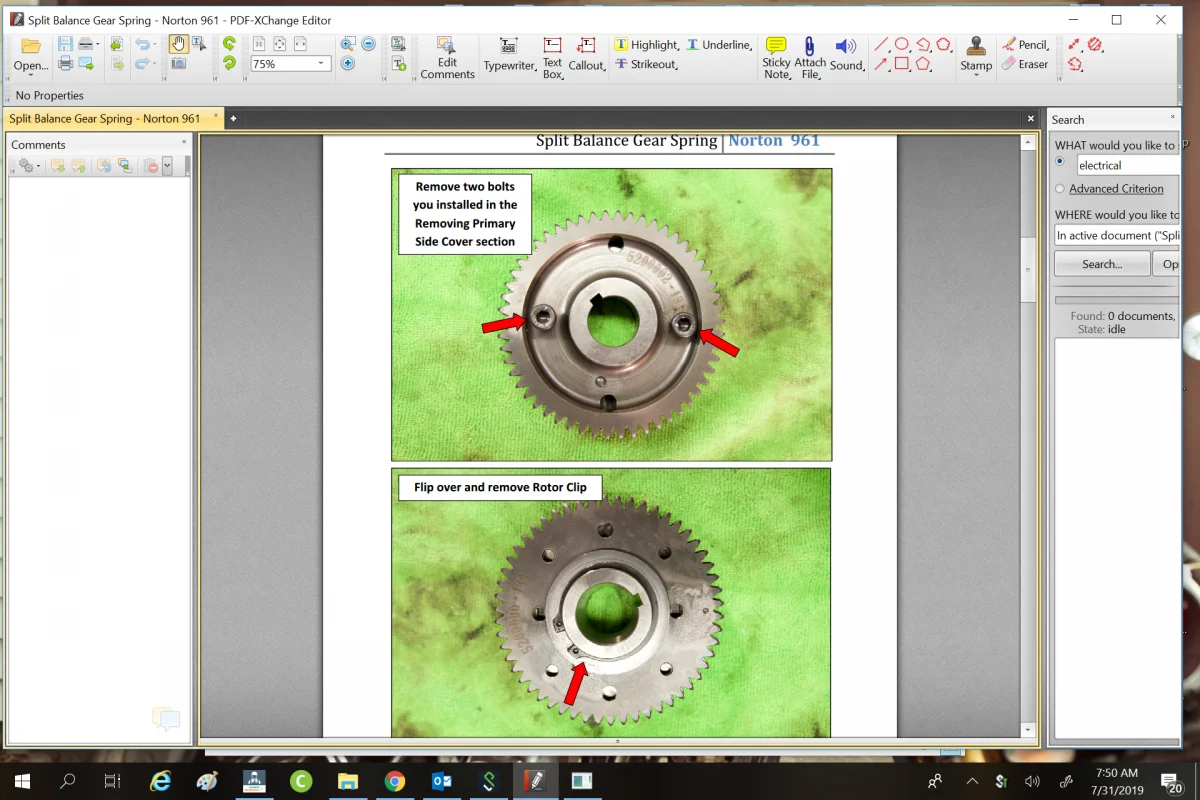Click the search text field containing 'electrical'
1200x800 pixels.
1127,165
